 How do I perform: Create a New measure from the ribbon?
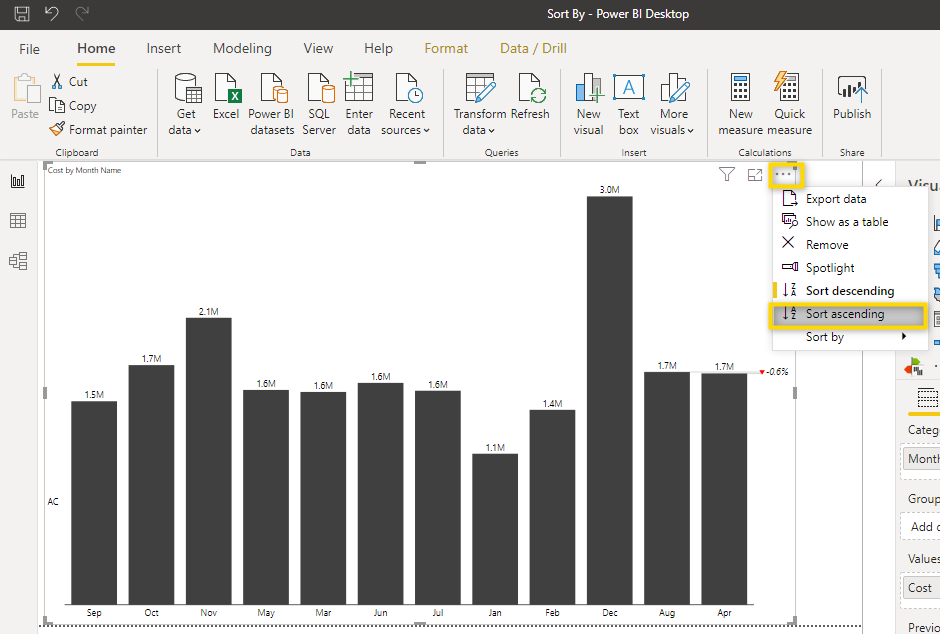[x=740, y=100]
